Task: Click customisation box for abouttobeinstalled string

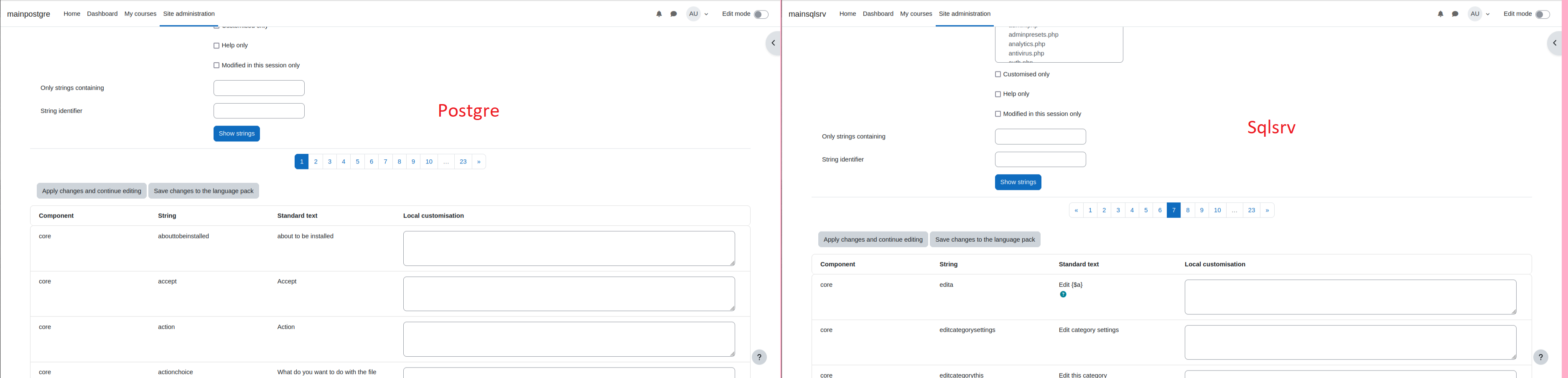Action: pyautogui.click(x=569, y=248)
